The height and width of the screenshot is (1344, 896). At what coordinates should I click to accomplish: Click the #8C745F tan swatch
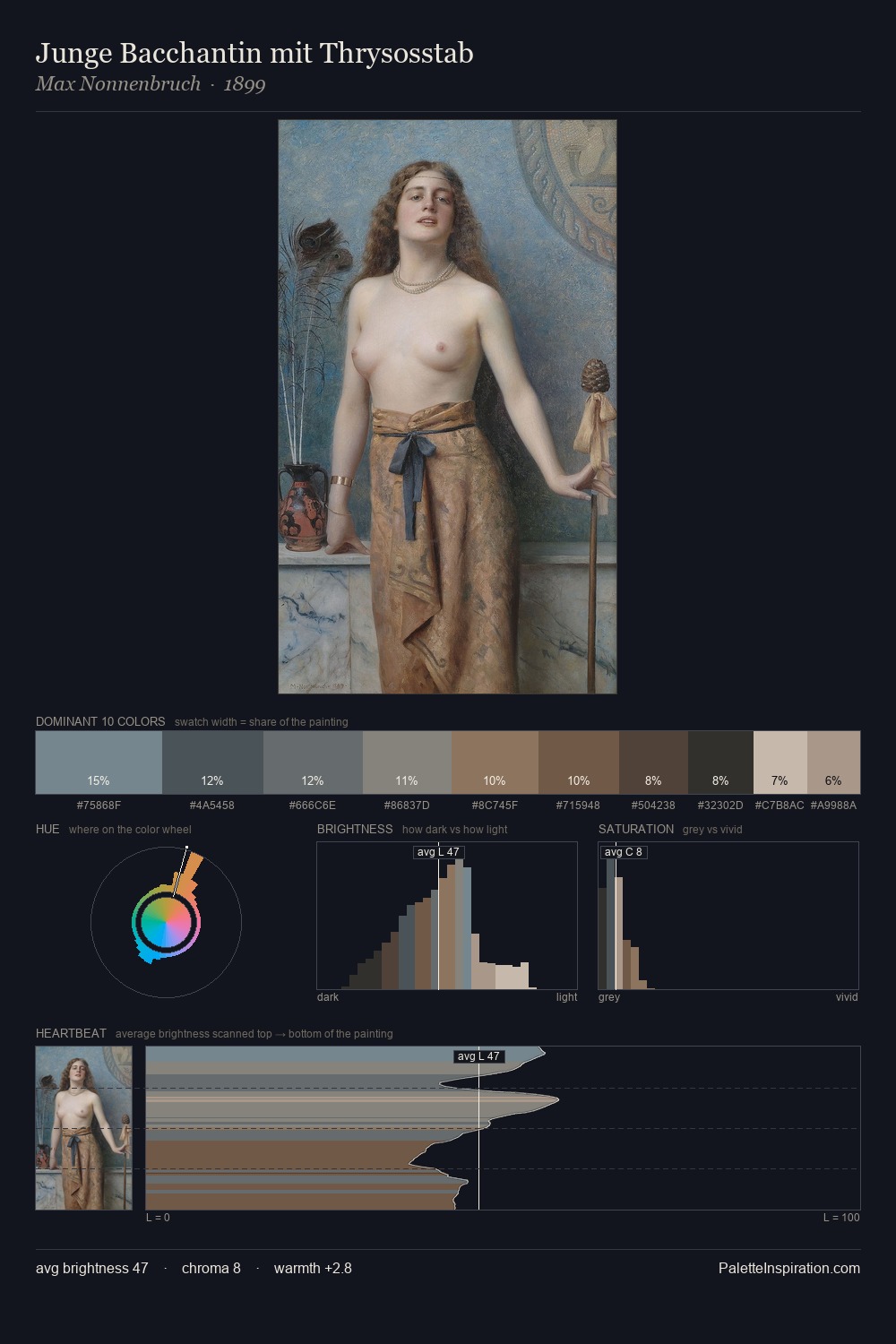pos(495,762)
